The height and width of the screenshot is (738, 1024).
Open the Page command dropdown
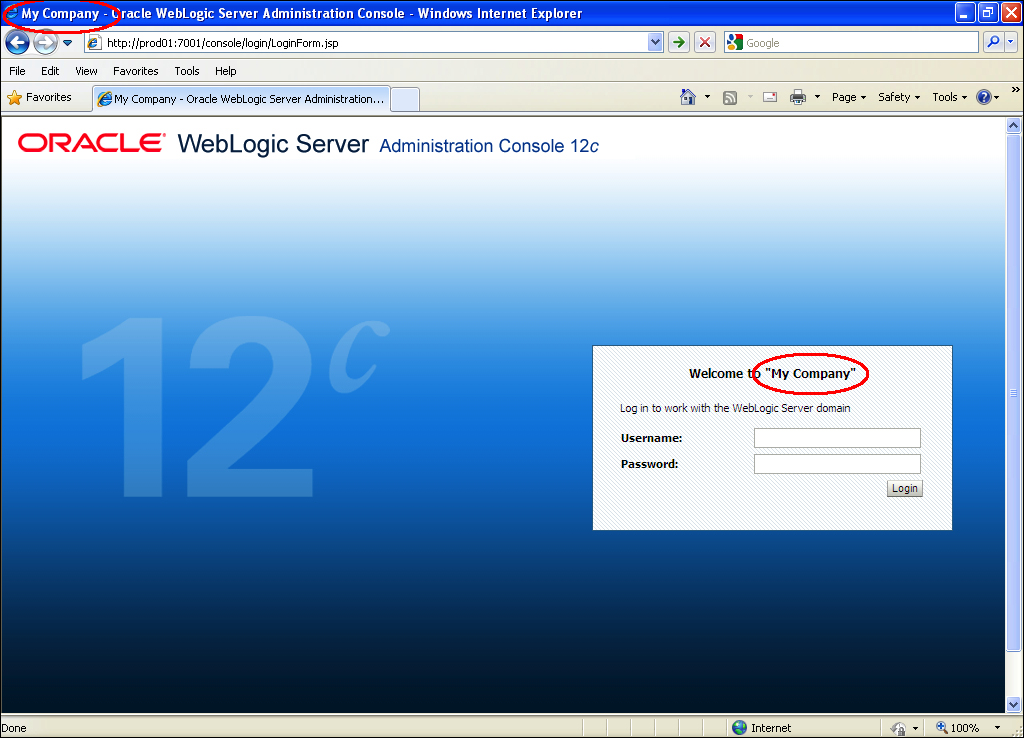849,97
